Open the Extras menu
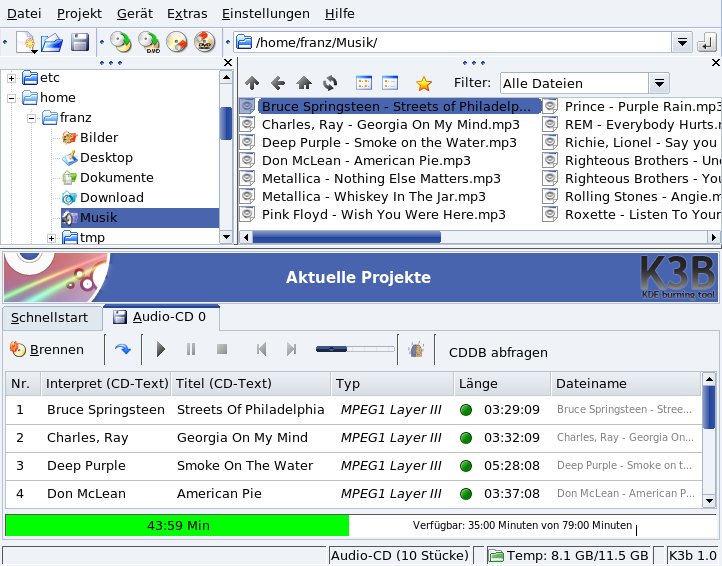The width and height of the screenshot is (722, 566). (x=187, y=14)
